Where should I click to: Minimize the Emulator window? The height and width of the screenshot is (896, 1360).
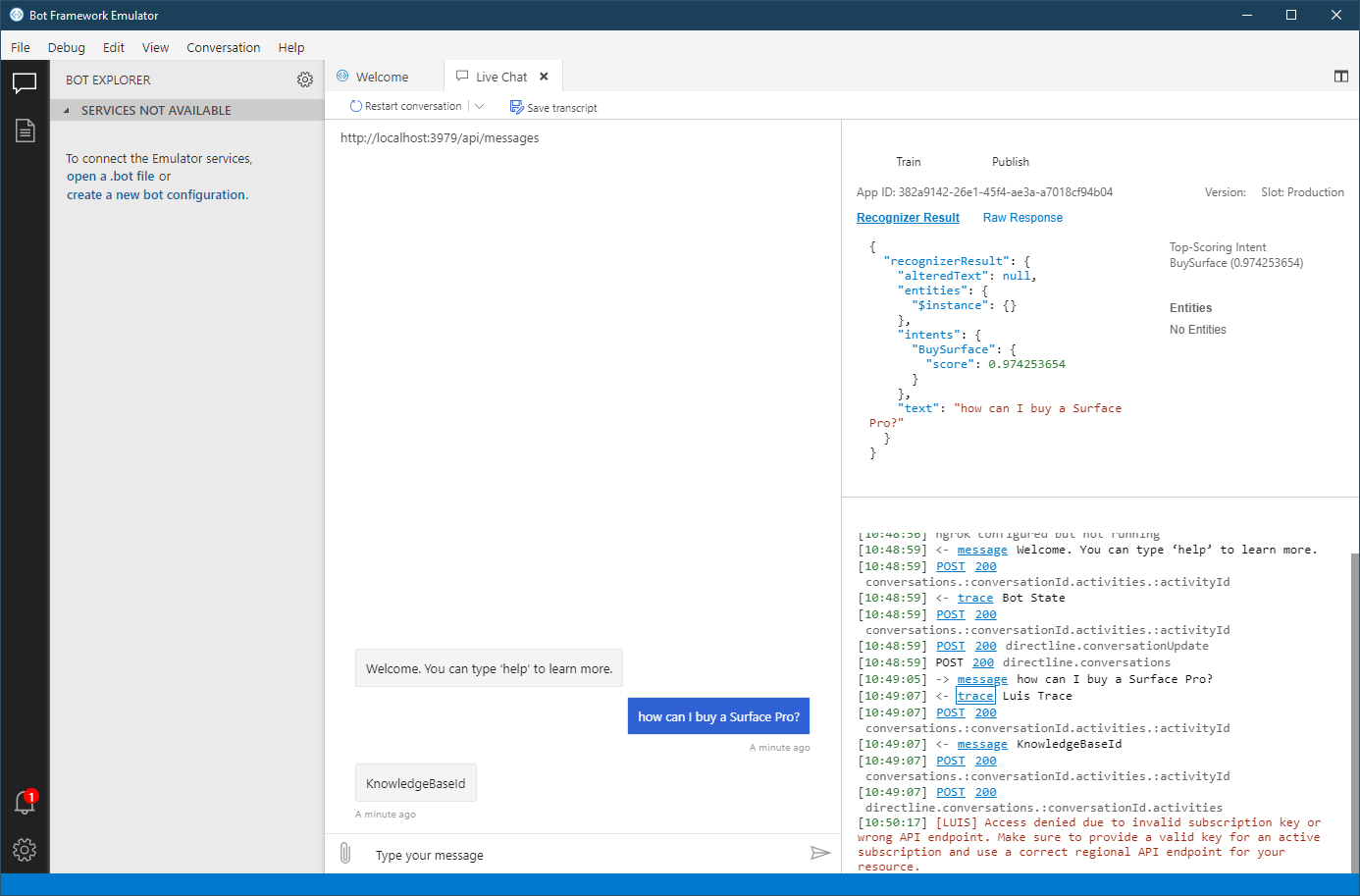coord(1247,15)
